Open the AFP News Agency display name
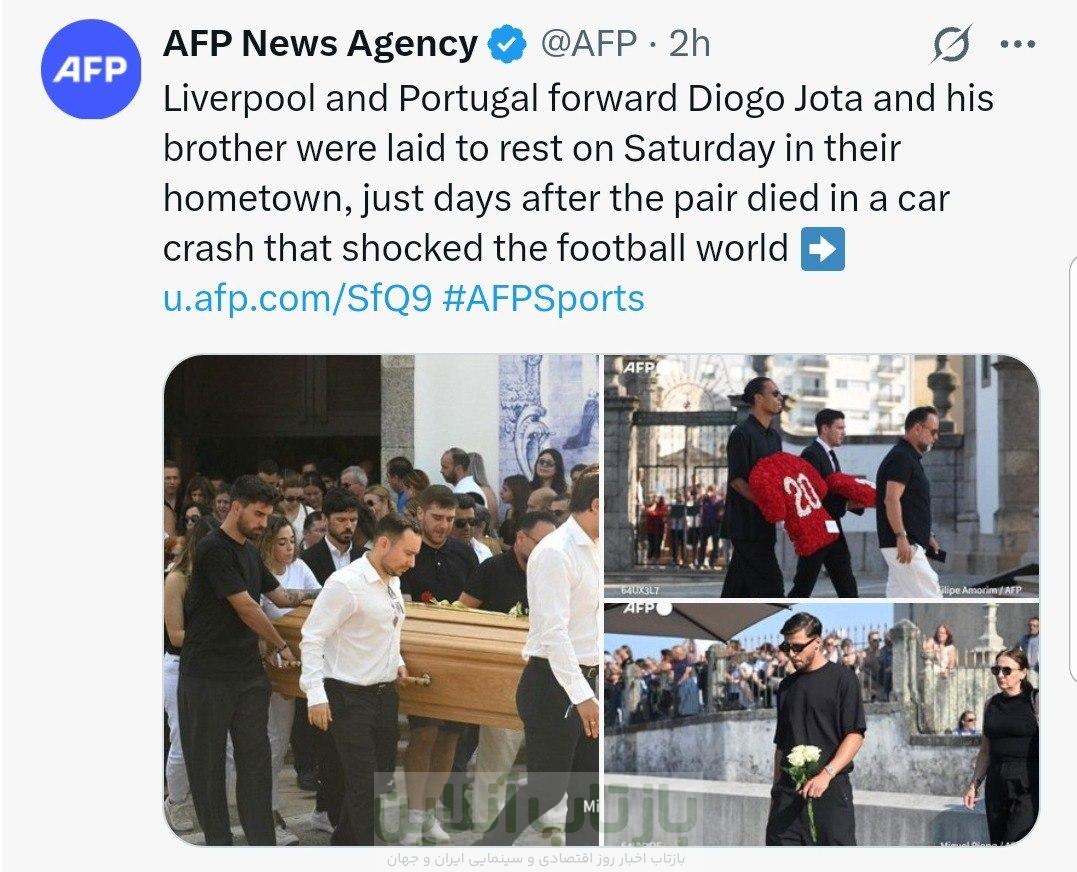 point(320,43)
